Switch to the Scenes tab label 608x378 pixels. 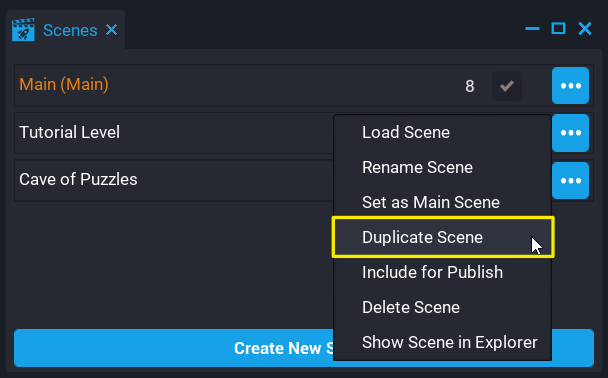[70, 30]
